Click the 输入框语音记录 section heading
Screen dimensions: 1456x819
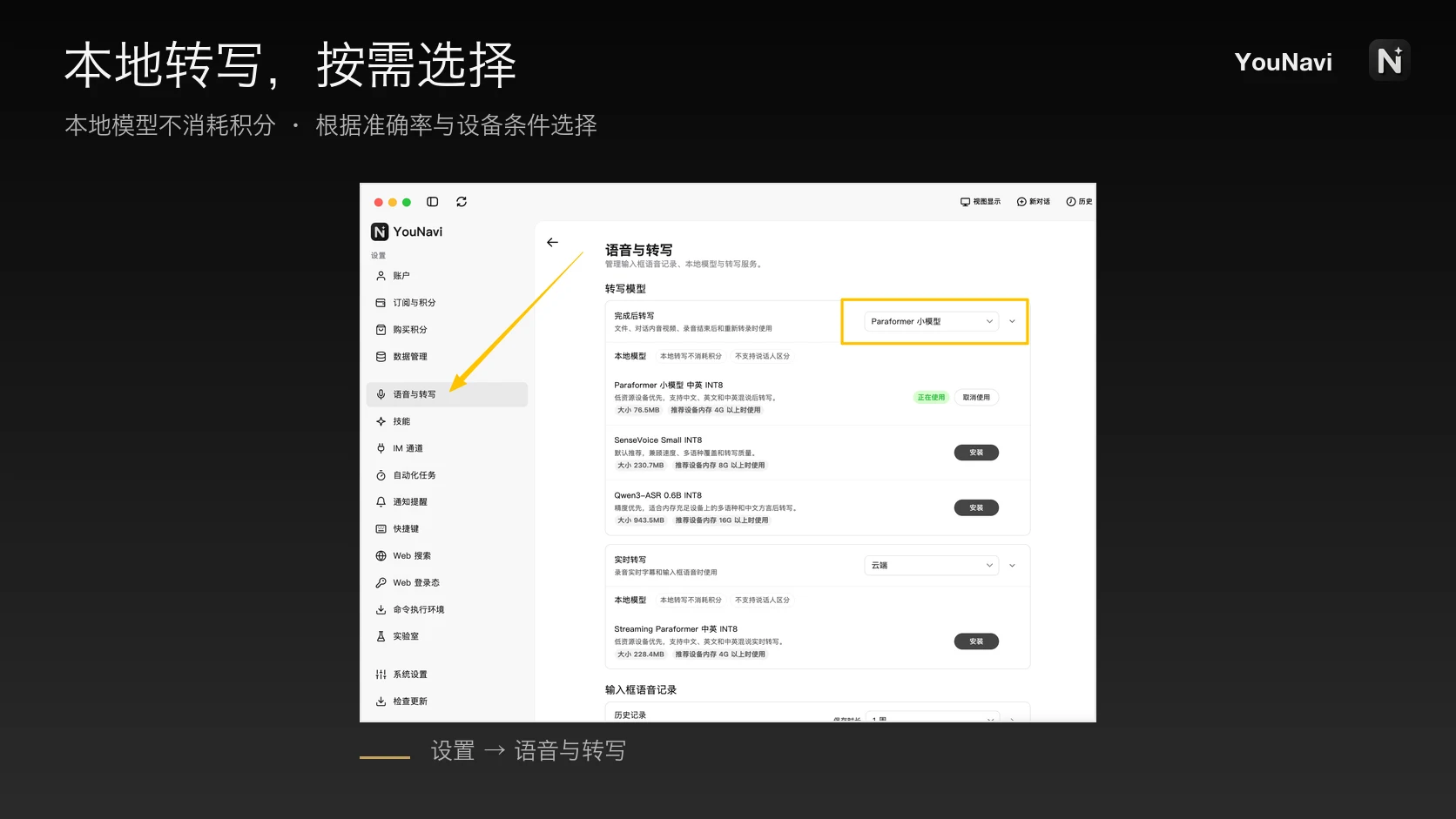point(641,690)
